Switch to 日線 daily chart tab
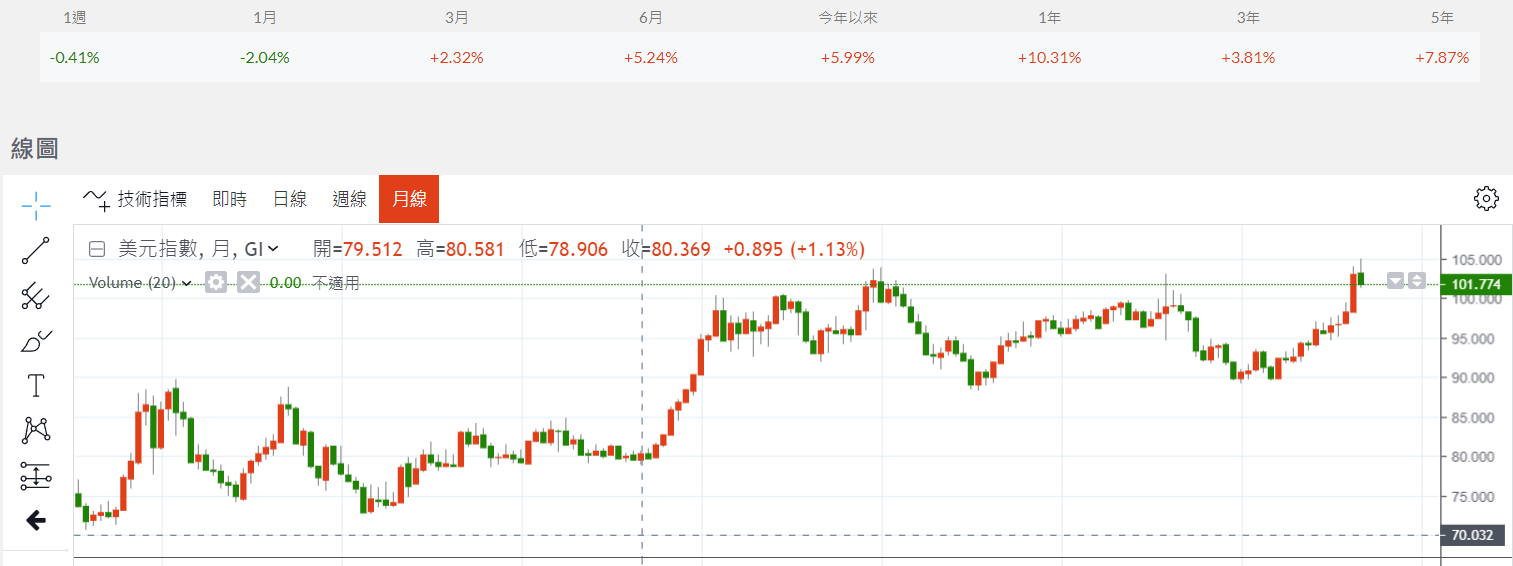Viewport: 1513px width, 566px height. [x=289, y=199]
